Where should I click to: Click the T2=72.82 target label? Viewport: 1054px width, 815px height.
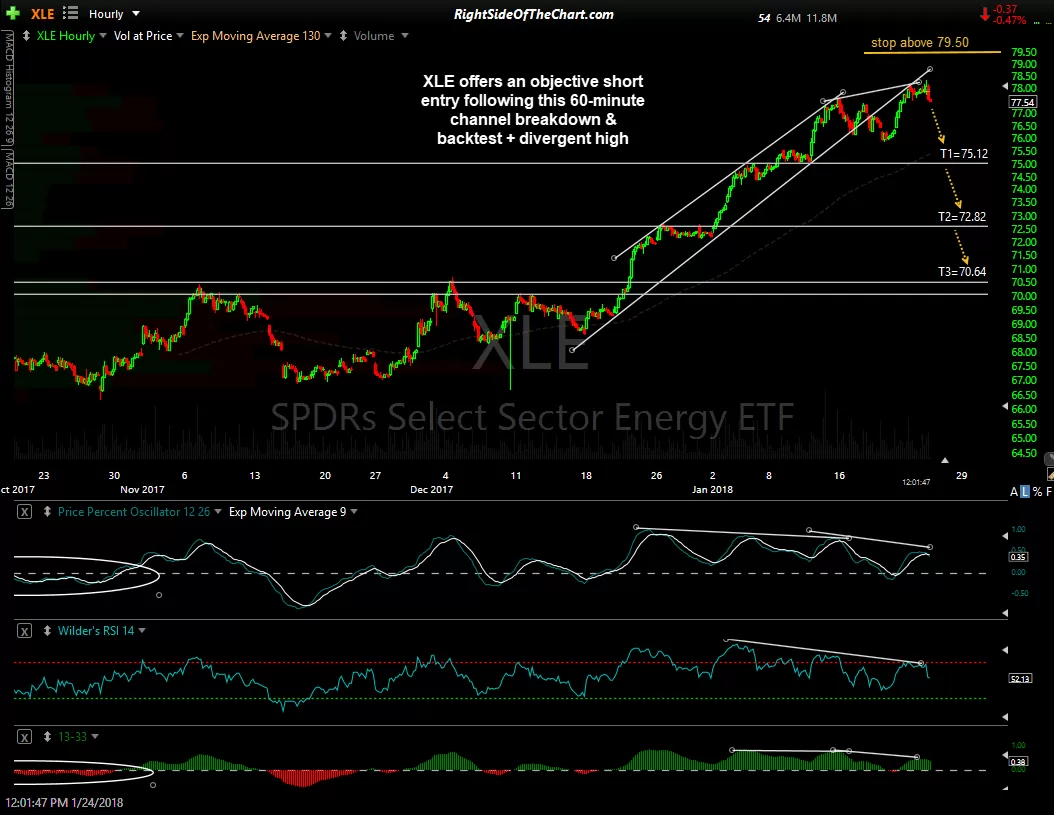click(962, 217)
